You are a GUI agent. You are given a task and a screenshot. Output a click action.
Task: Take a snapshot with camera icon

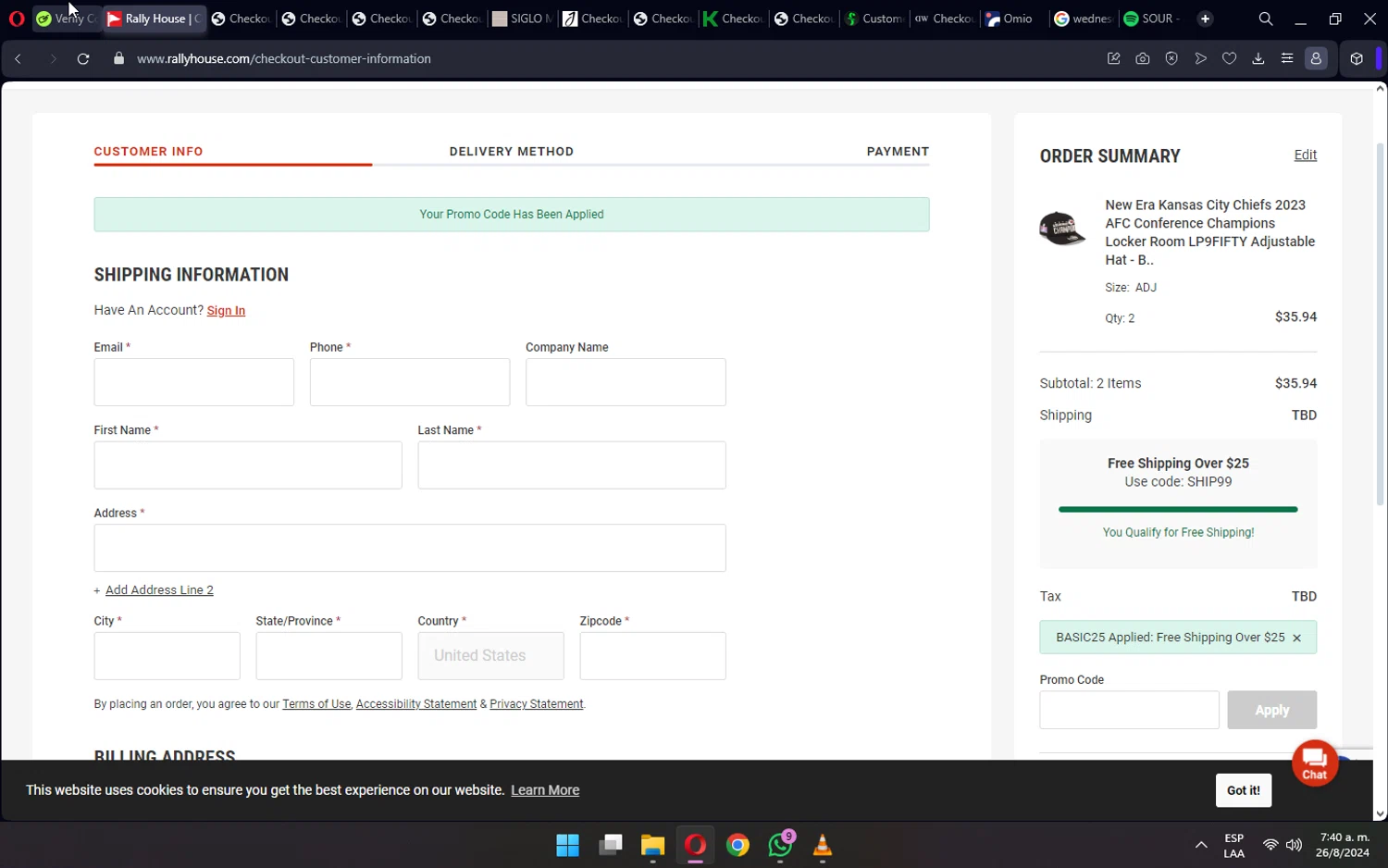pyautogui.click(x=1143, y=58)
